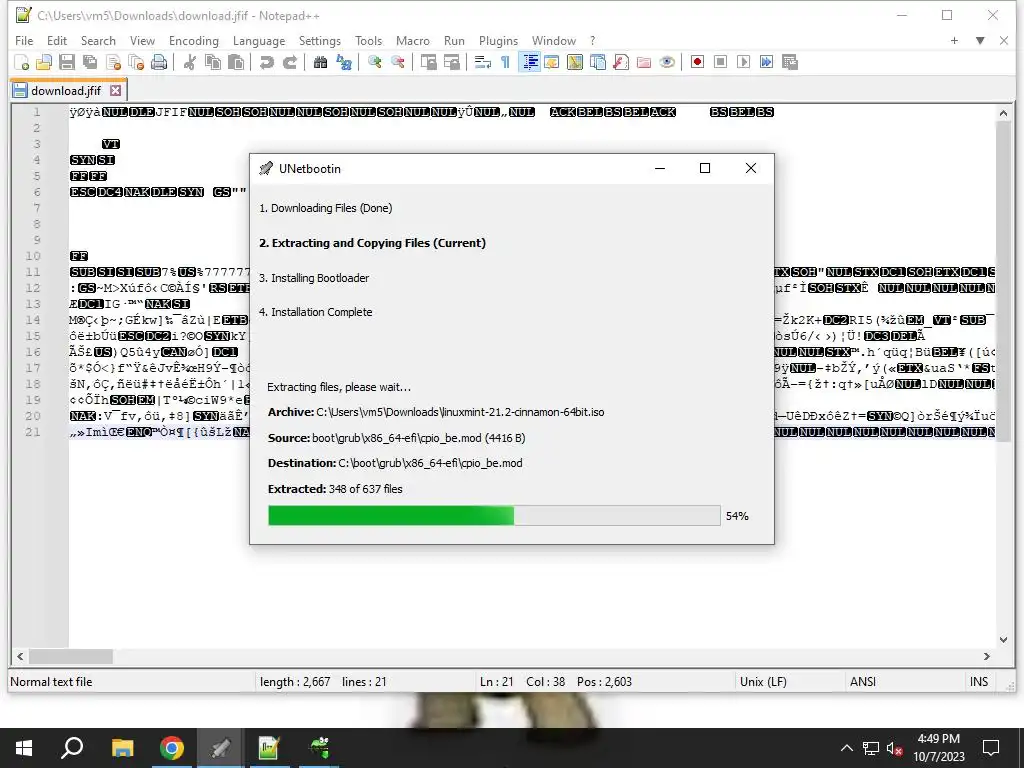
Task: Click the plus icon at menu bar right
Action: (954, 40)
